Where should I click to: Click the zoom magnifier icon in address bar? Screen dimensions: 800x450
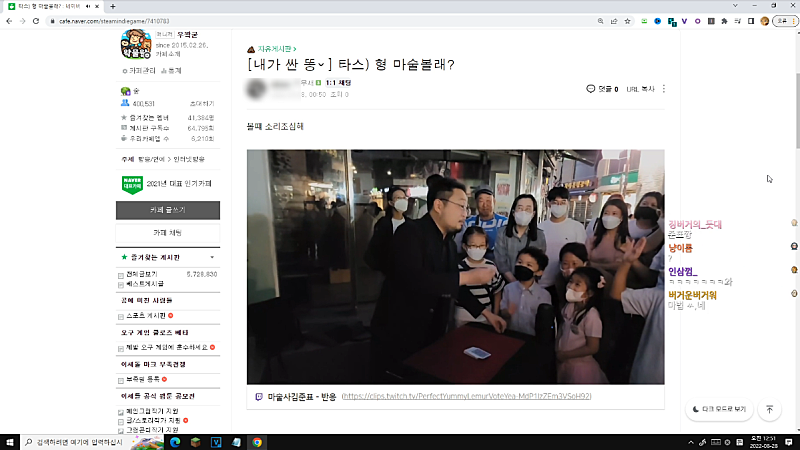(601, 21)
